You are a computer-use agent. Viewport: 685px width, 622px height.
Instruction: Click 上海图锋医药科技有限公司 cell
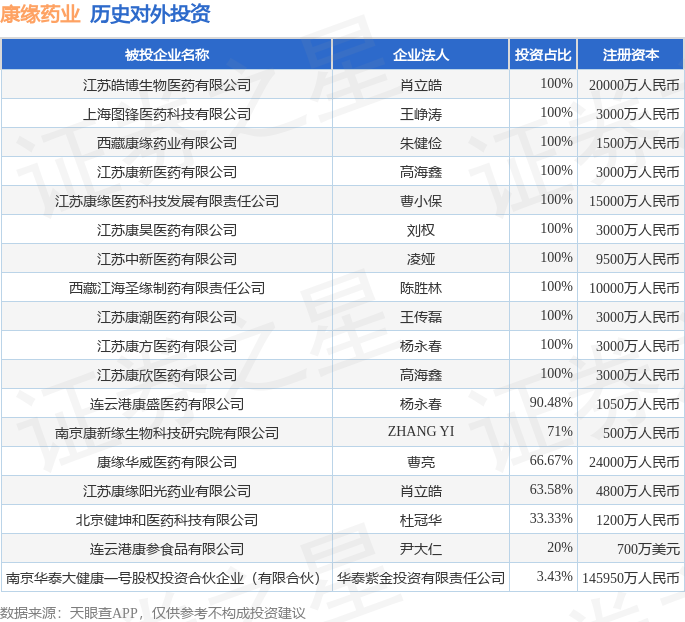pyautogui.click(x=166, y=114)
